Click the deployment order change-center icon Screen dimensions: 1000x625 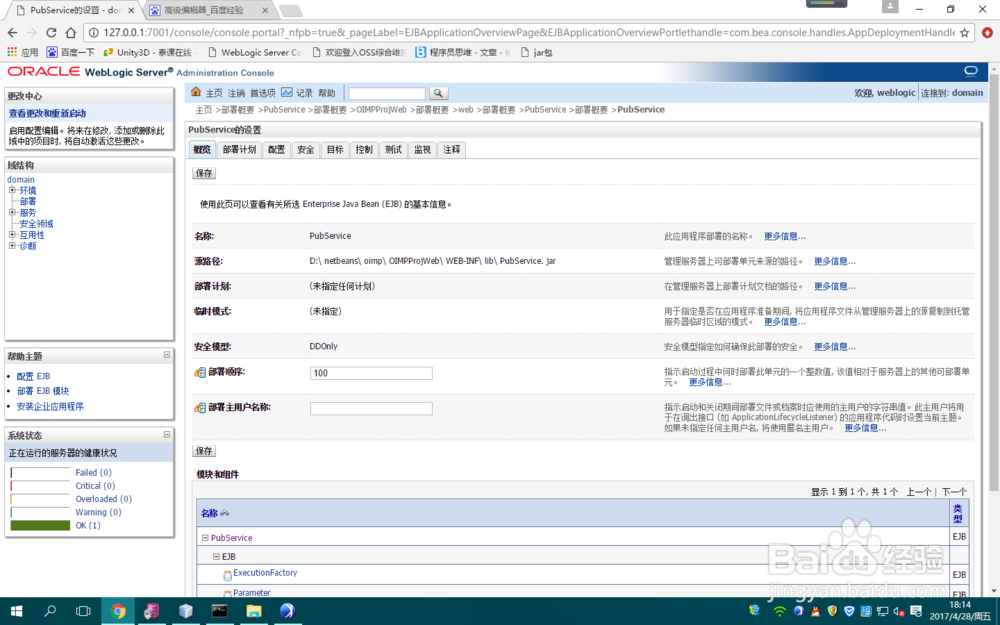coord(200,372)
